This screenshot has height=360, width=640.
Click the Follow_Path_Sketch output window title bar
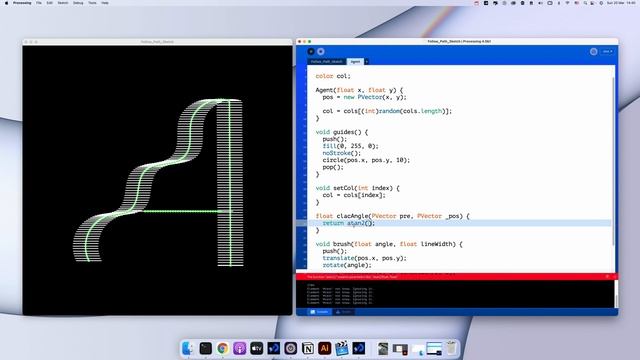157,42
